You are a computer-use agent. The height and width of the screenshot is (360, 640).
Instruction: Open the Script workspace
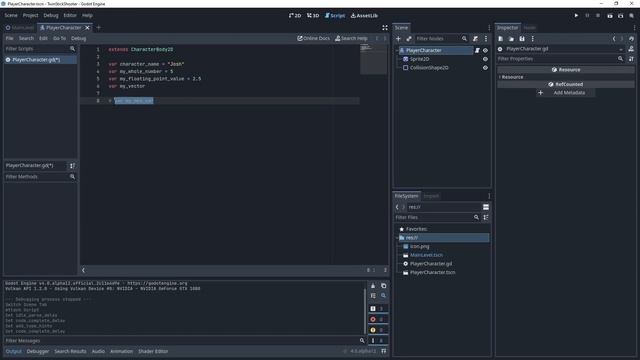(335, 16)
